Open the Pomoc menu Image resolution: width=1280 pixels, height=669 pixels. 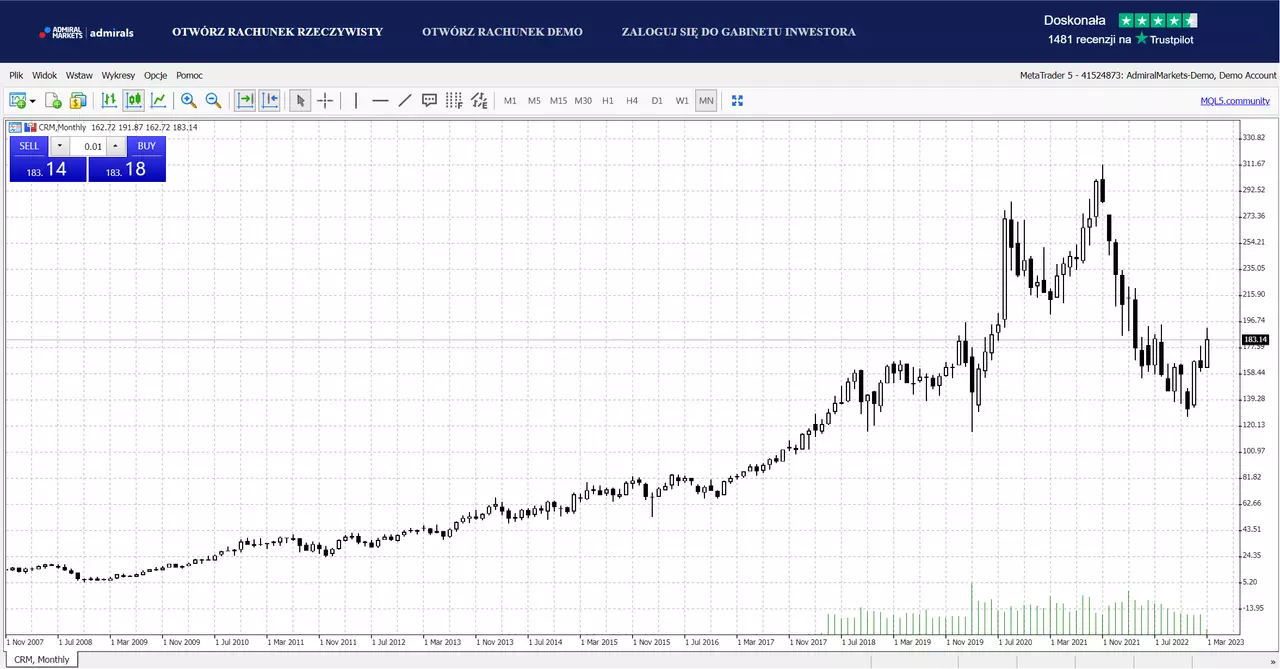(189, 75)
